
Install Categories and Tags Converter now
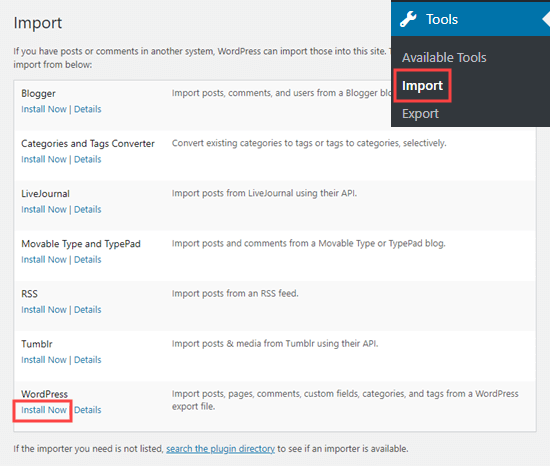point(44,159)
